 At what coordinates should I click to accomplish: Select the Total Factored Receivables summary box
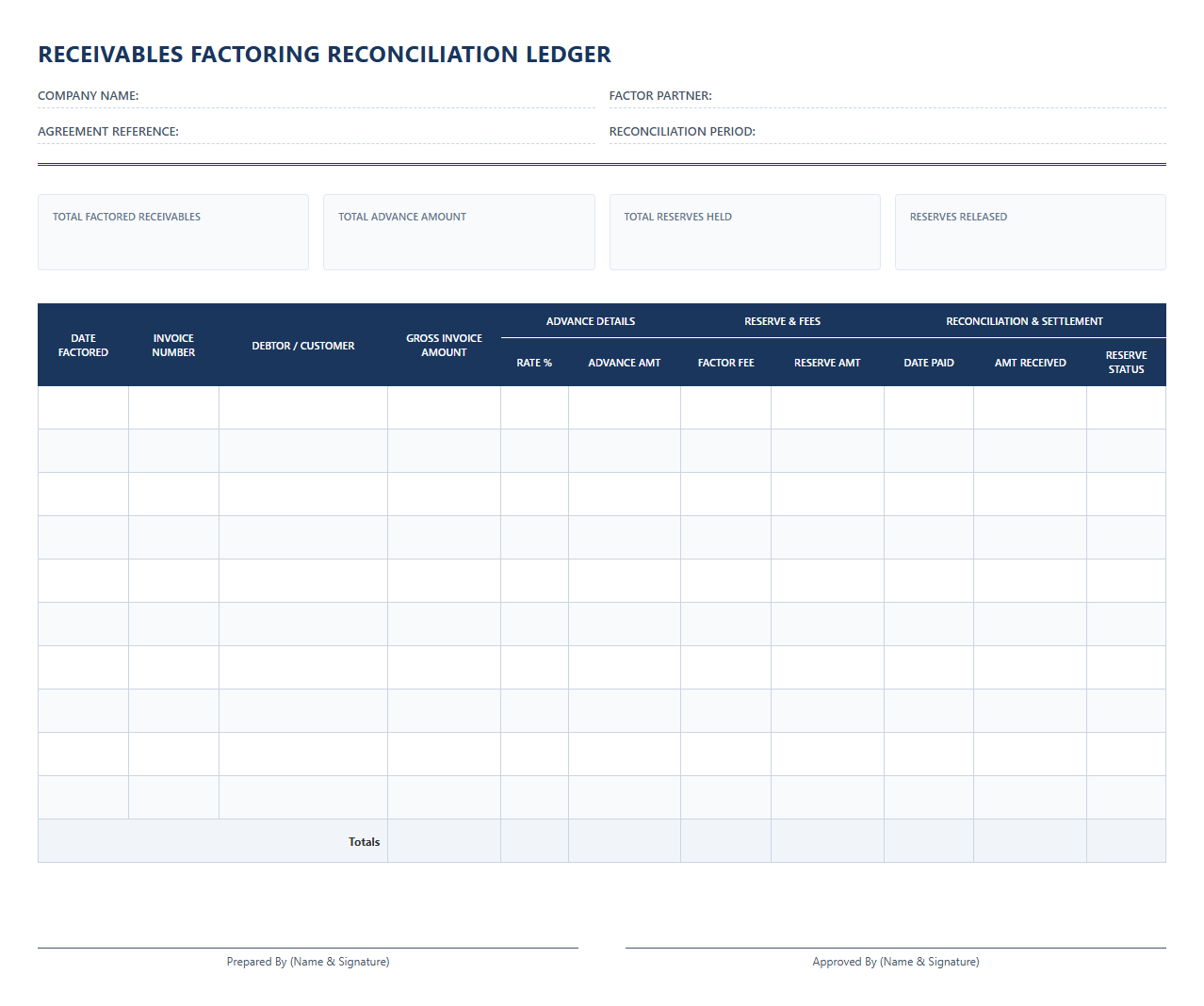pyautogui.click(x=173, y=233)
